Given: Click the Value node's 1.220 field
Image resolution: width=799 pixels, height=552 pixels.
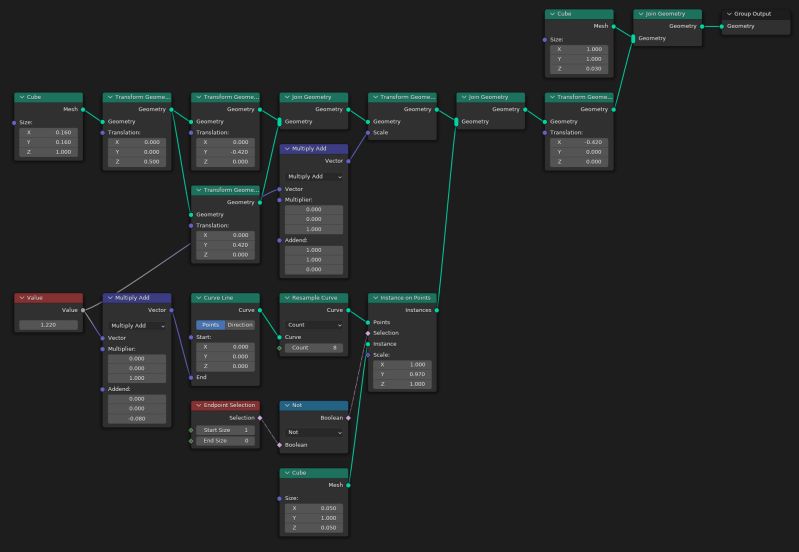Looking at the screenshot, I should click(48, 325).
